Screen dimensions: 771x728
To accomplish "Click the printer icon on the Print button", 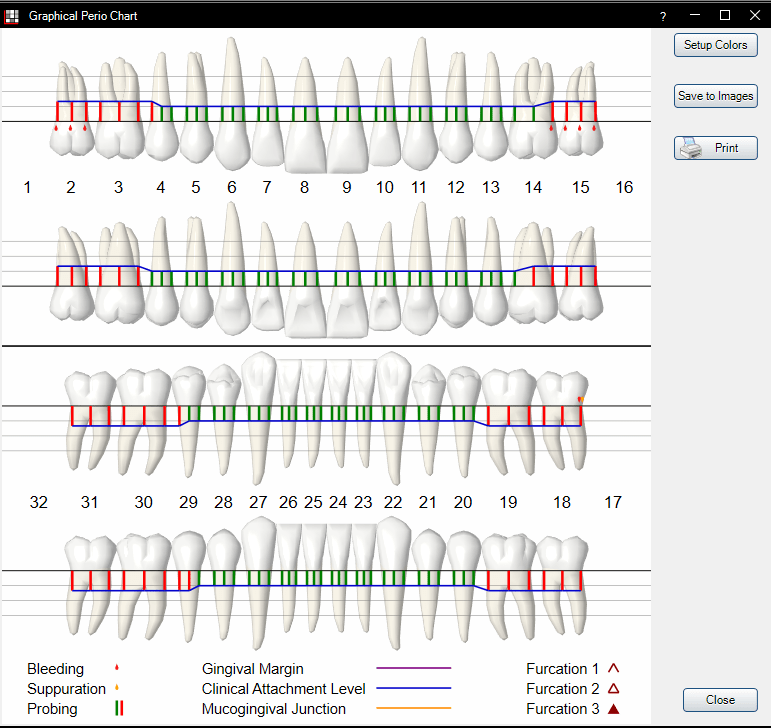I will [691, 148].
